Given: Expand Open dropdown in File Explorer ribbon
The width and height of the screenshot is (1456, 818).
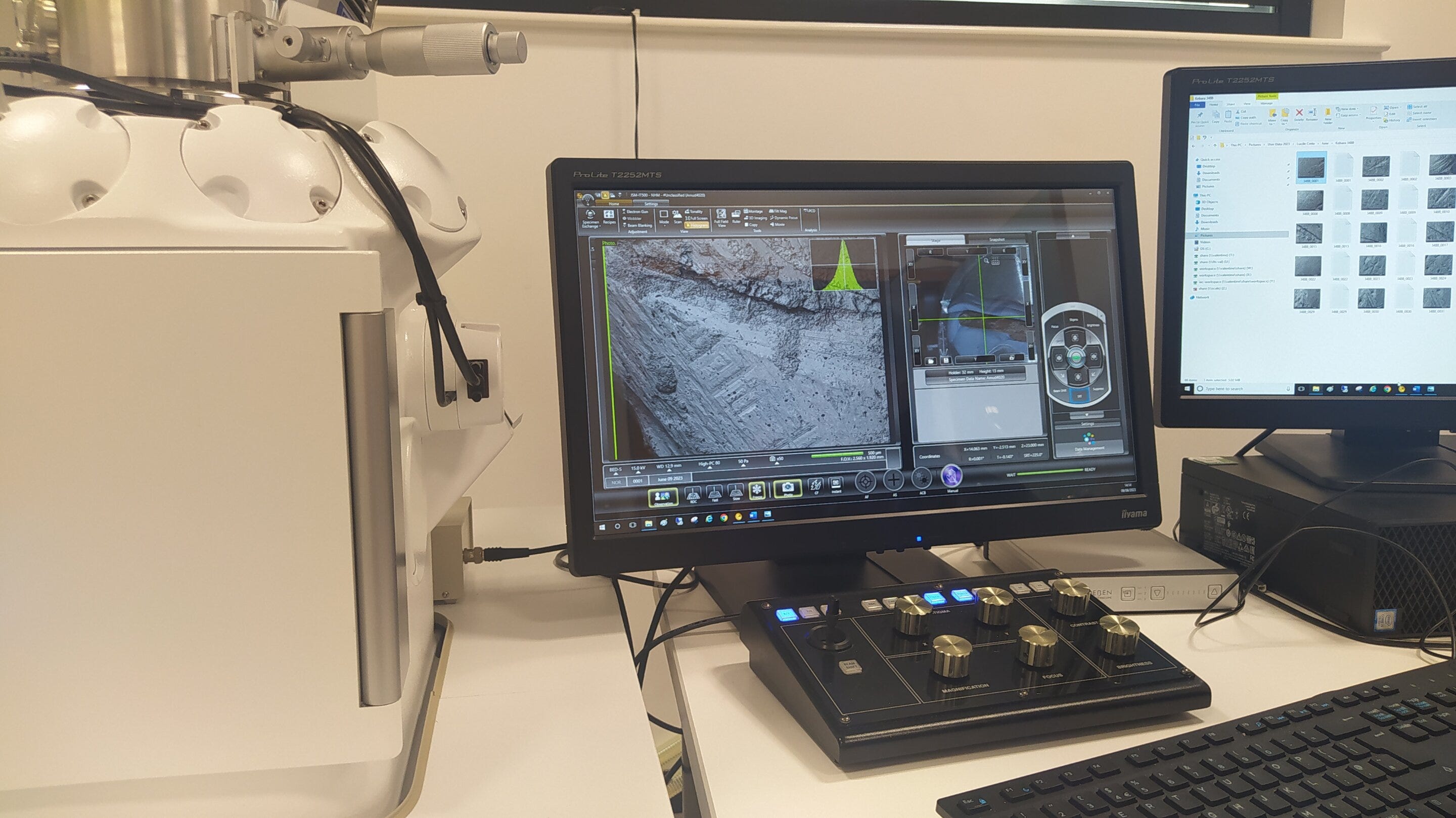Looking at the screenshot, I should click(1393, 108).
